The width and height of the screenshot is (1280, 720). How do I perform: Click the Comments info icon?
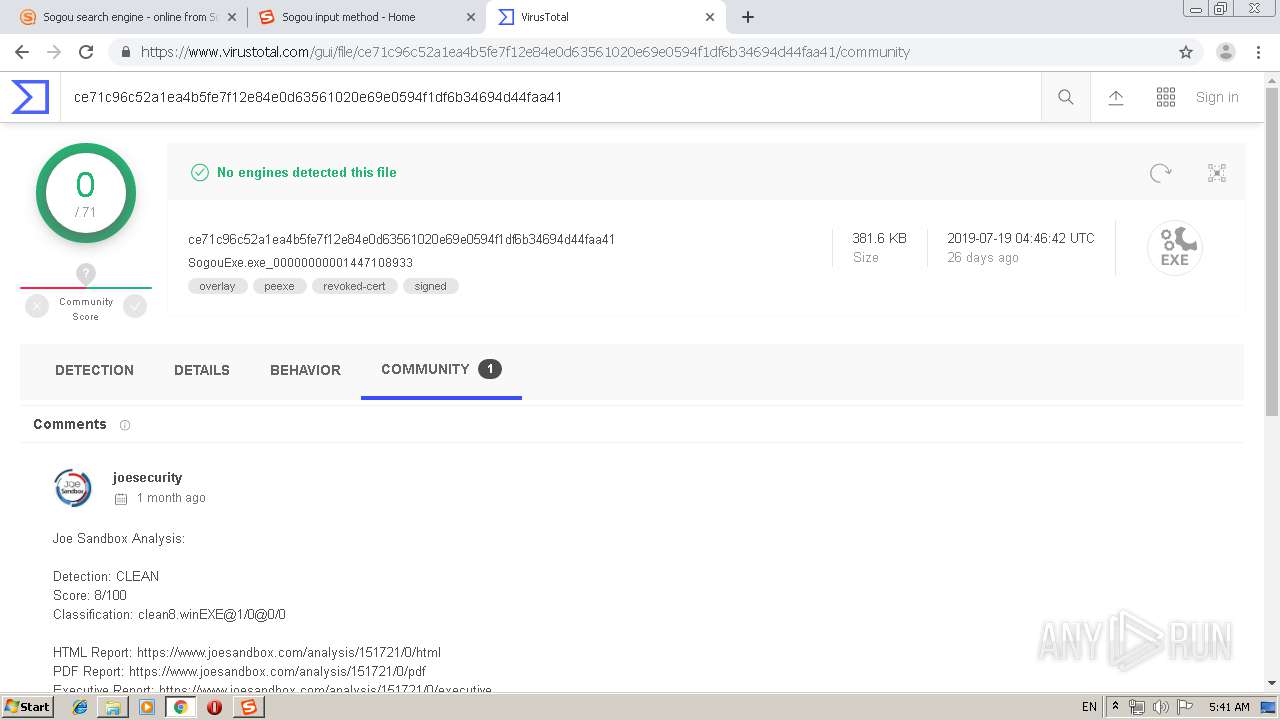125,425
